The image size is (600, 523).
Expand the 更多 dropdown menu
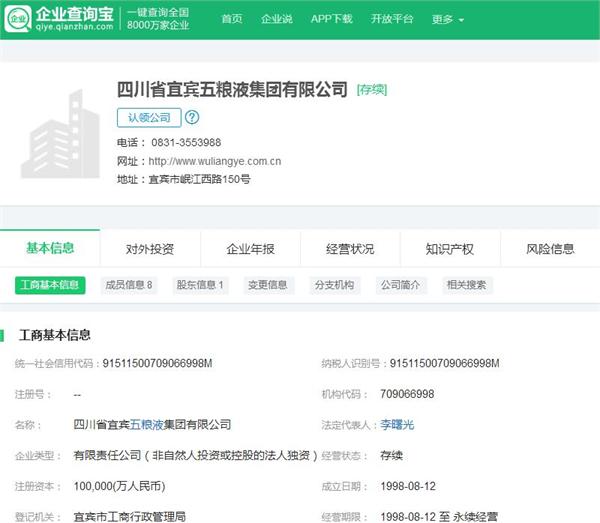448,19
